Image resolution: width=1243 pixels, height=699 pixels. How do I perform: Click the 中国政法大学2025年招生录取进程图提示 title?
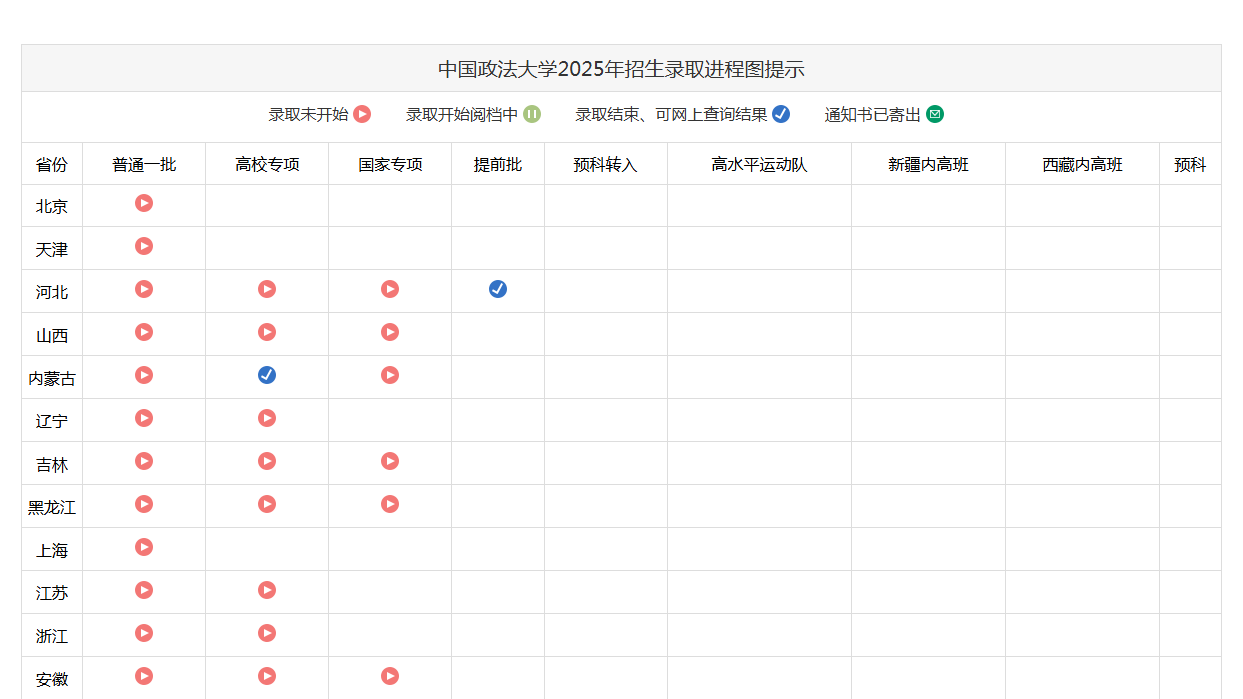click(621, 69)
